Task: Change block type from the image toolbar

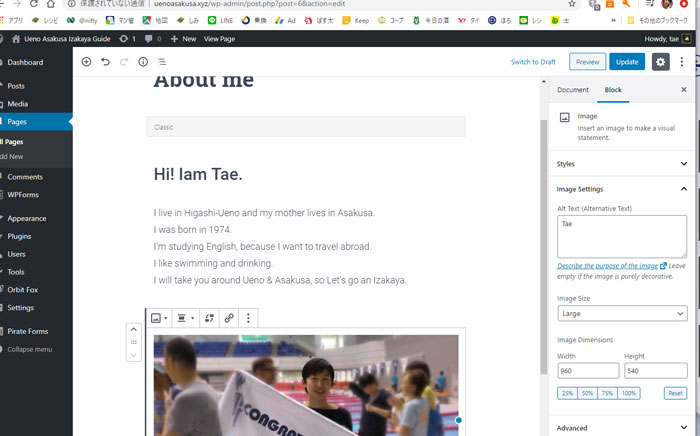Action: tap(159, 318)
